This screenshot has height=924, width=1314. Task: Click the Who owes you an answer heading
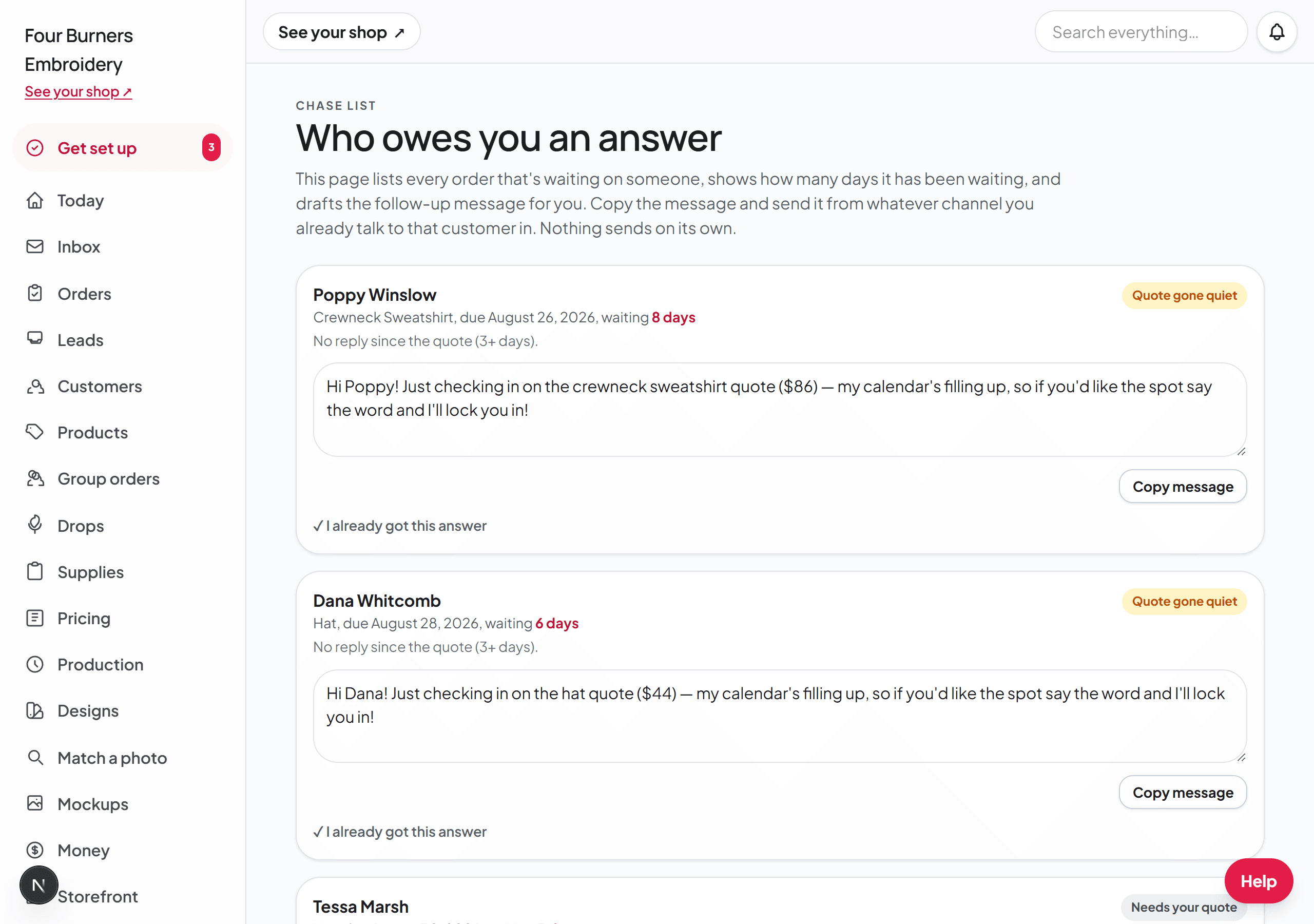[x=508, y=138]
